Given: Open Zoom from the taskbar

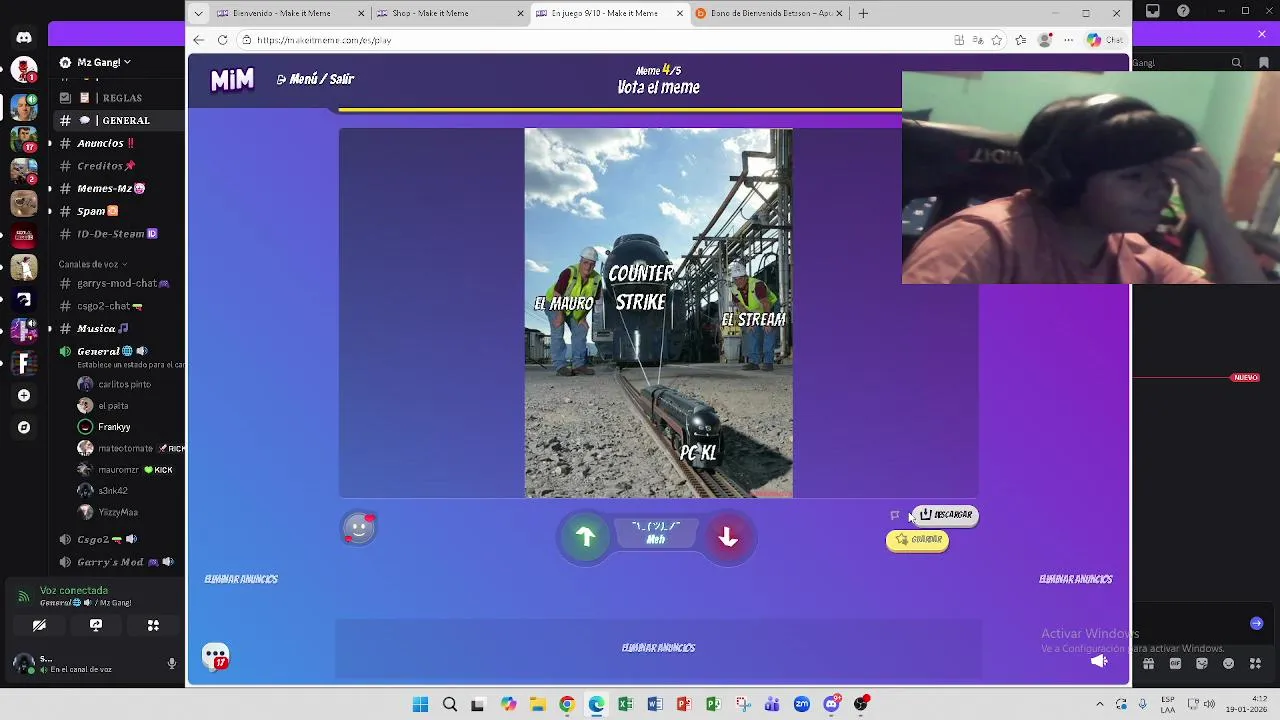Looking at the screenshot, I should [x=802, y=704].
